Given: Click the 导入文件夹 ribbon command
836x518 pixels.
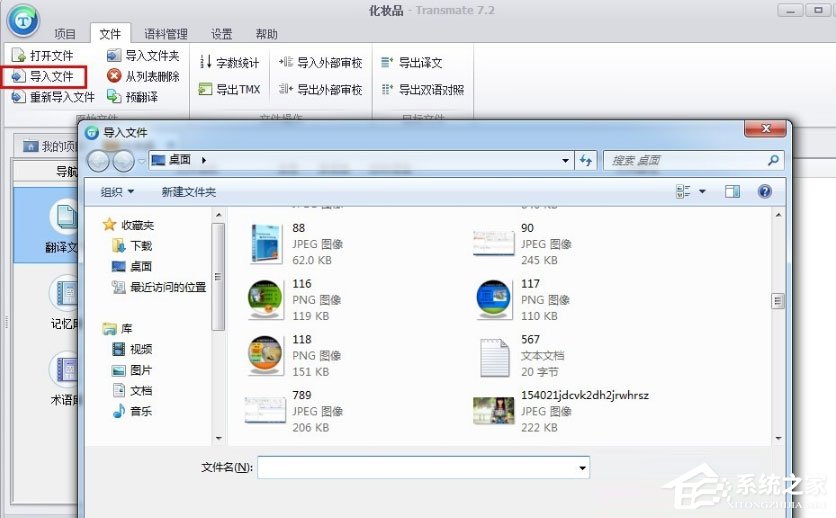Looking at the screenshot, I should pos(143,55).
